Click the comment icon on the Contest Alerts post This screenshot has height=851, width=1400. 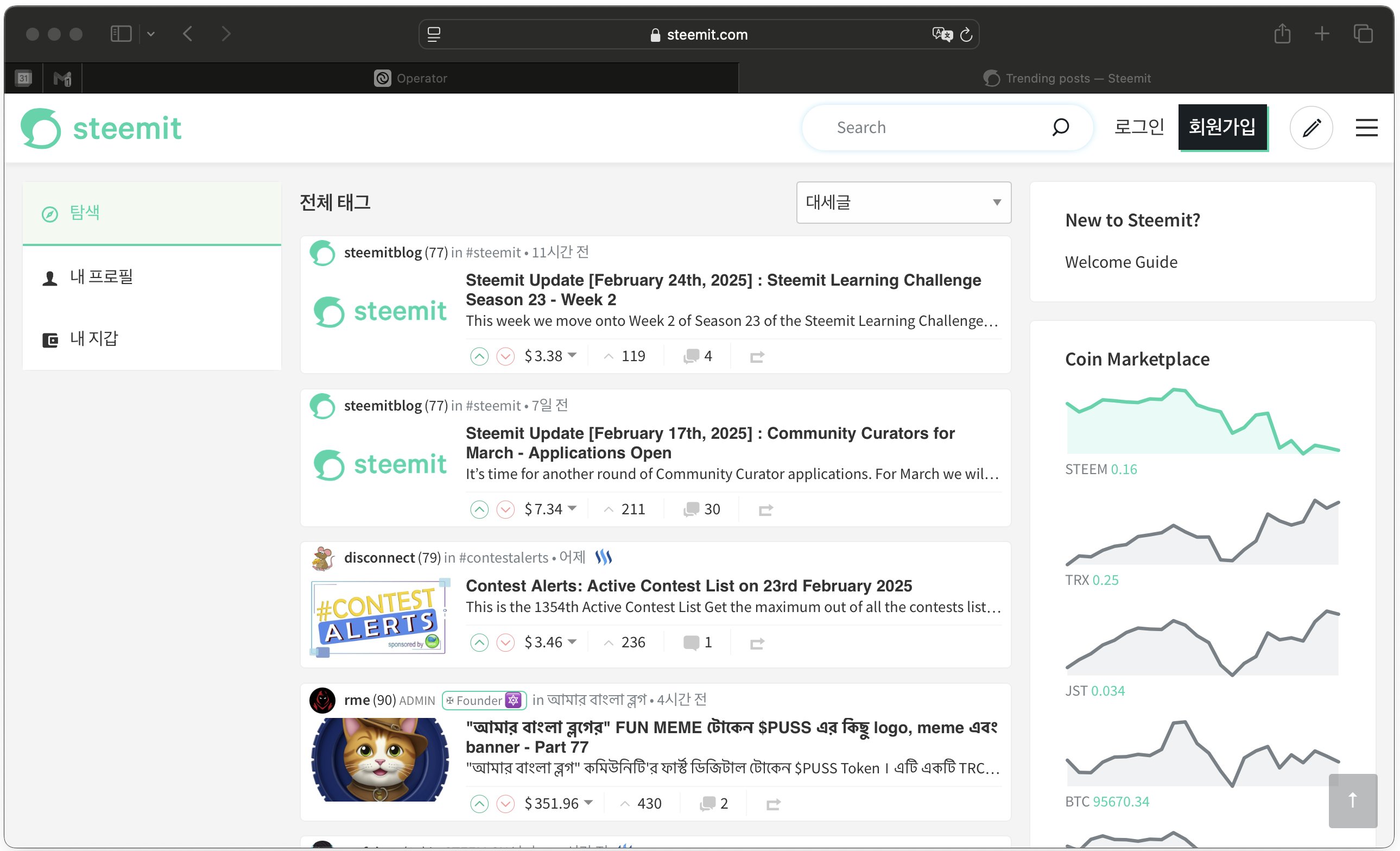pos(692,642)
